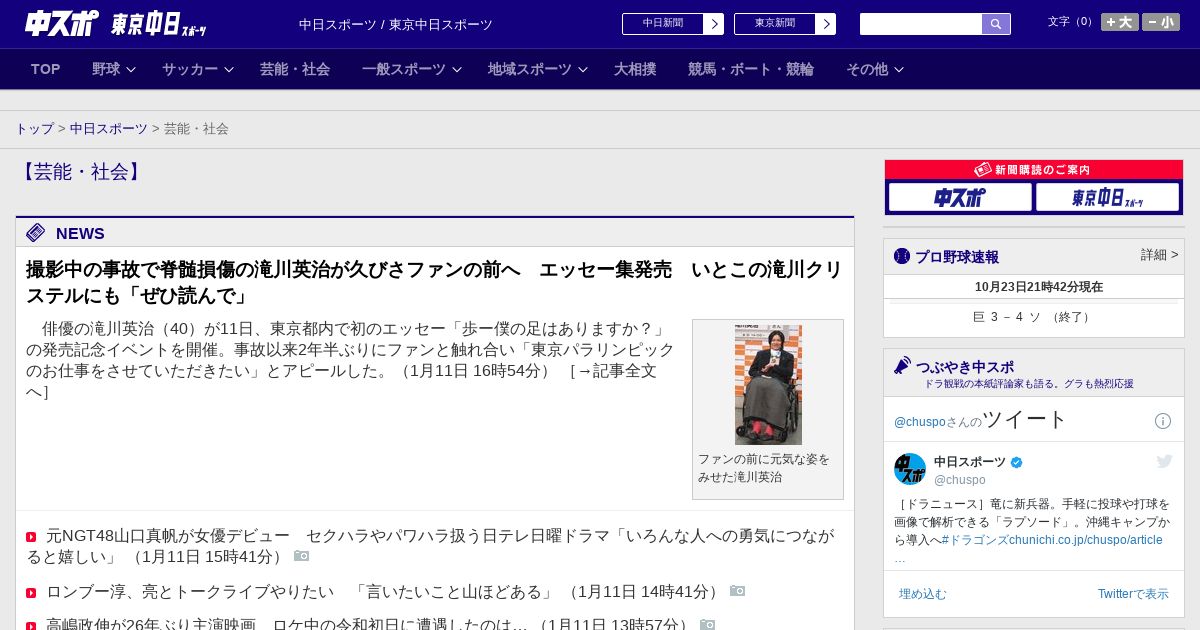Click the 中スポ subscription banner button
This screenshot has width=1200, height=630.
click(x=960, y=197)
